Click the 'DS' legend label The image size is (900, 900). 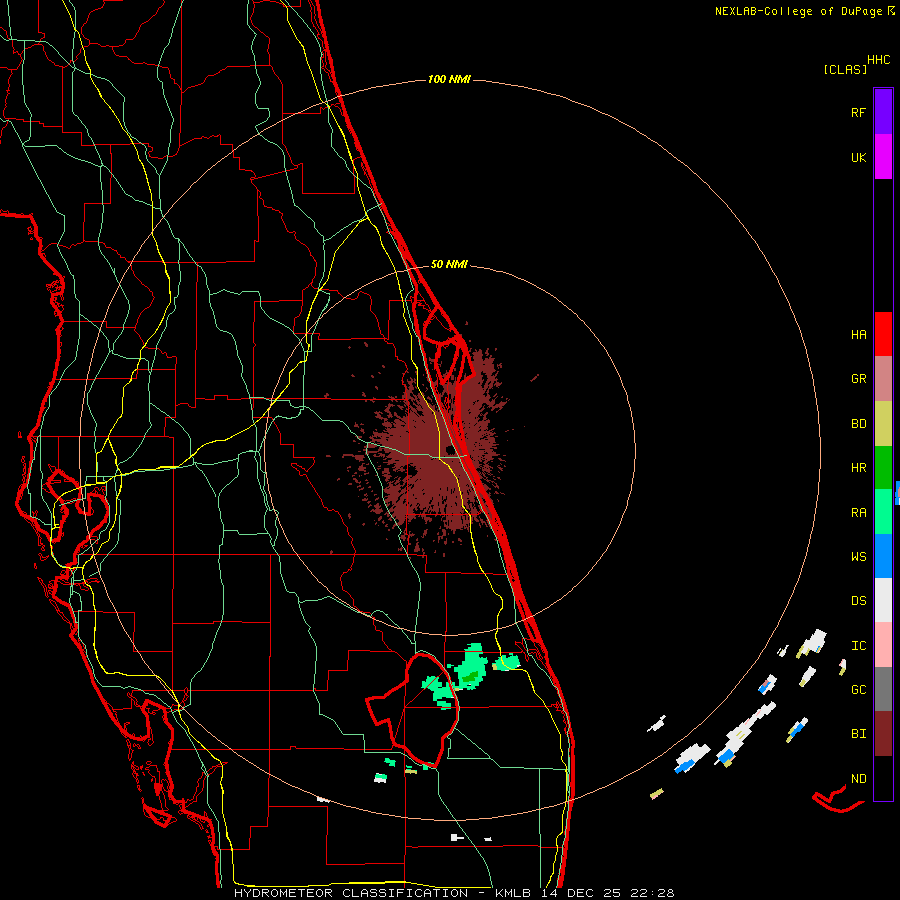(x=858, y=601)
